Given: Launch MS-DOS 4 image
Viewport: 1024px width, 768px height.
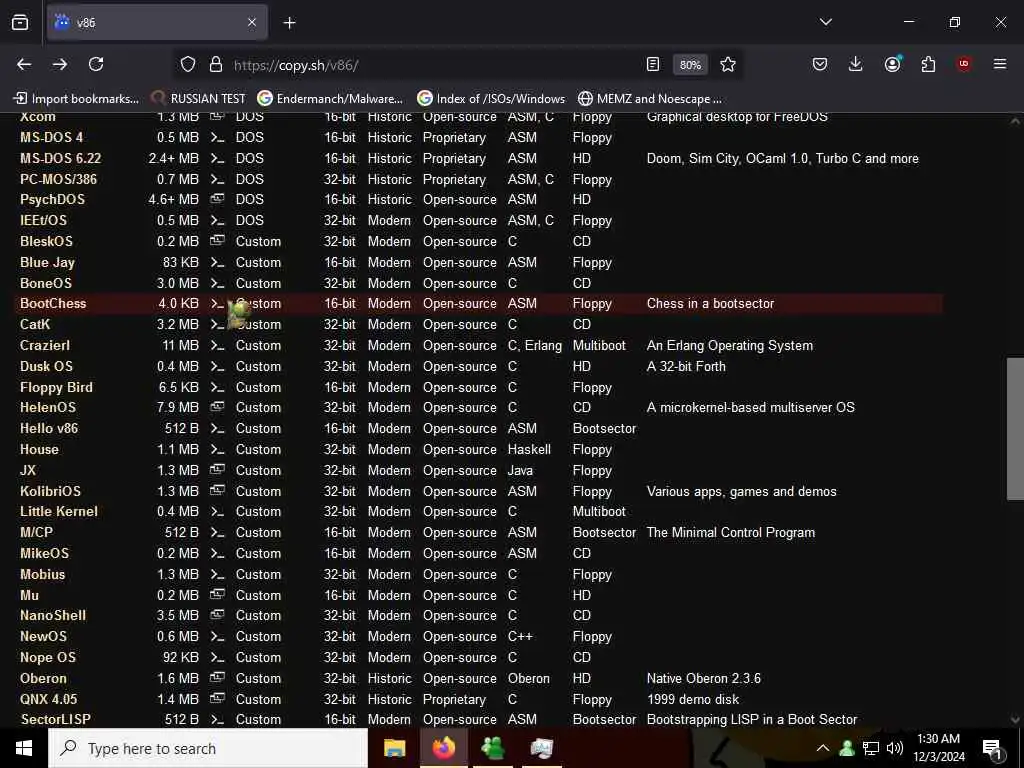Looking at the screenshot, I should (x=52, y=138).
